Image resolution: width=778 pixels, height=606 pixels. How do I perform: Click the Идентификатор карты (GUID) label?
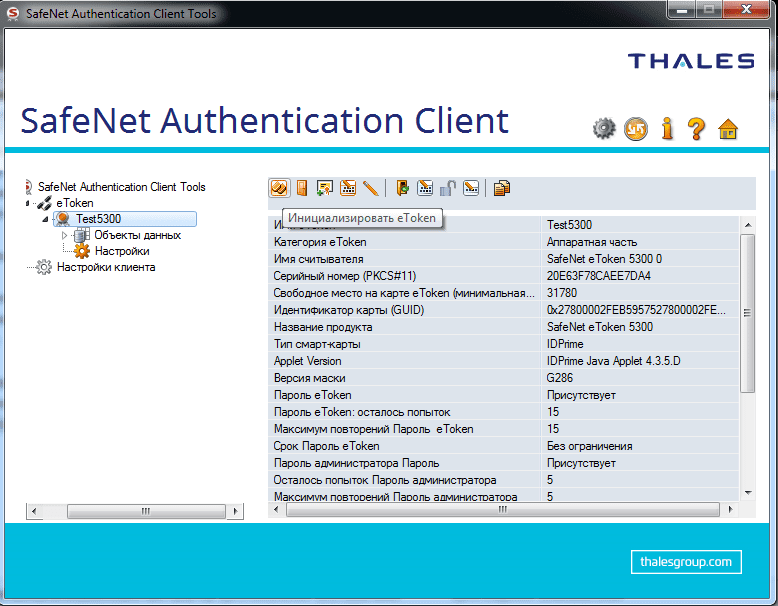[349, 310]
